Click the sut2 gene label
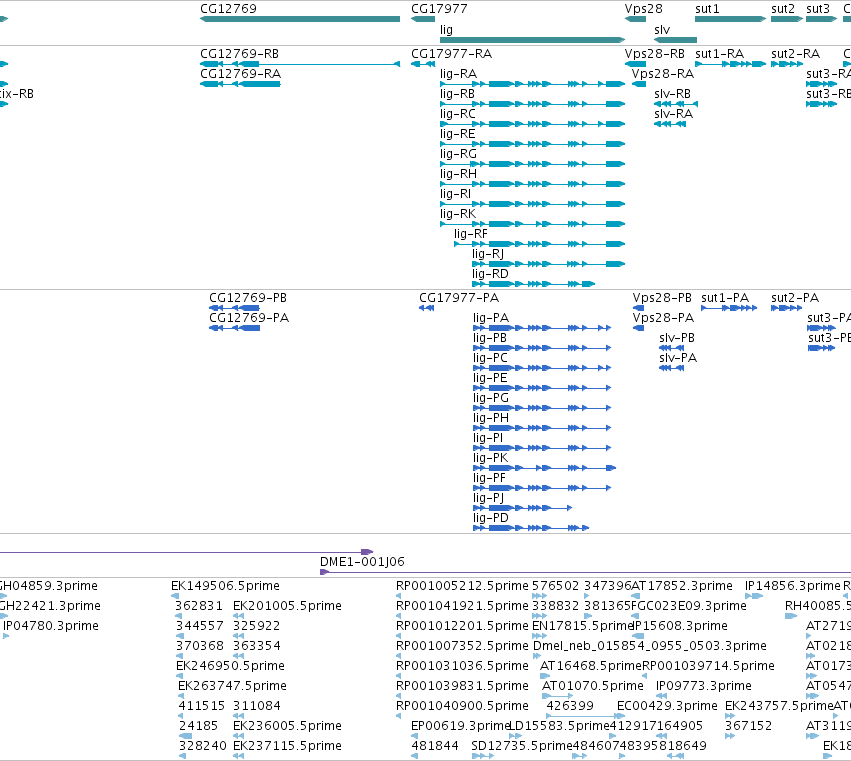This screenshot has height=761, width=851. coord(783,9)
